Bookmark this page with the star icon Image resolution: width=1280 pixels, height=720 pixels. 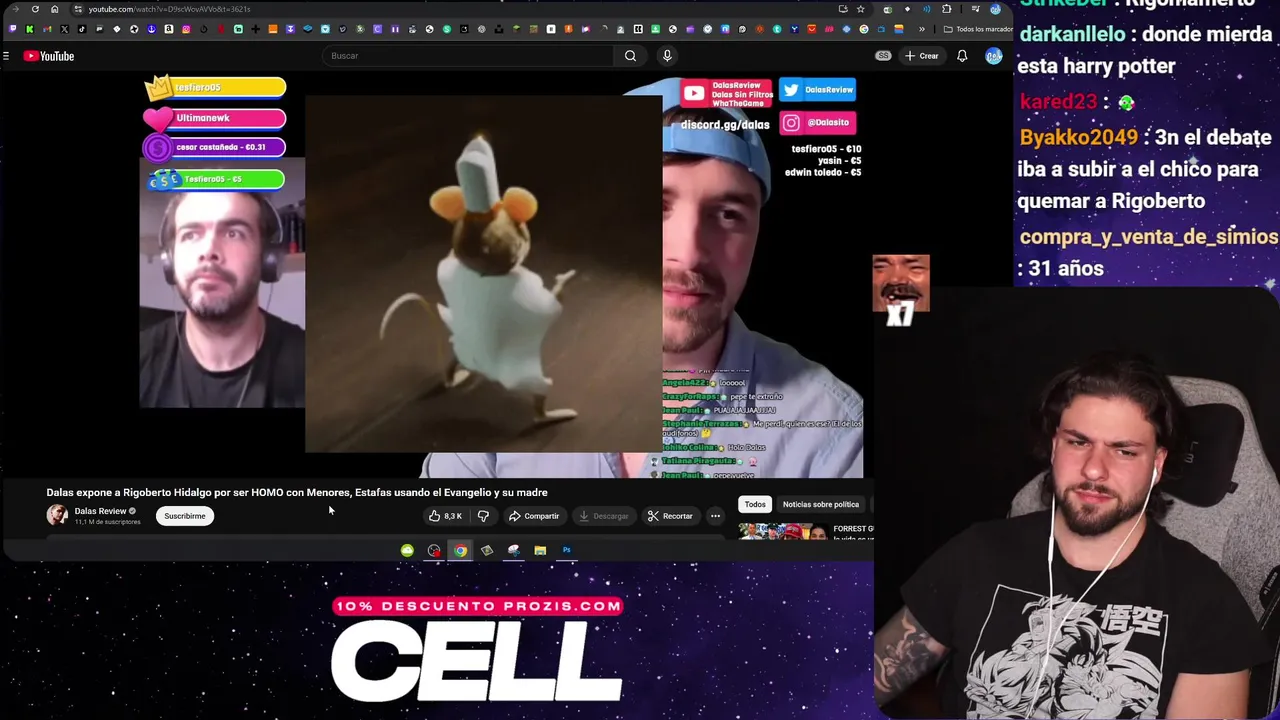tap(860, 9)
